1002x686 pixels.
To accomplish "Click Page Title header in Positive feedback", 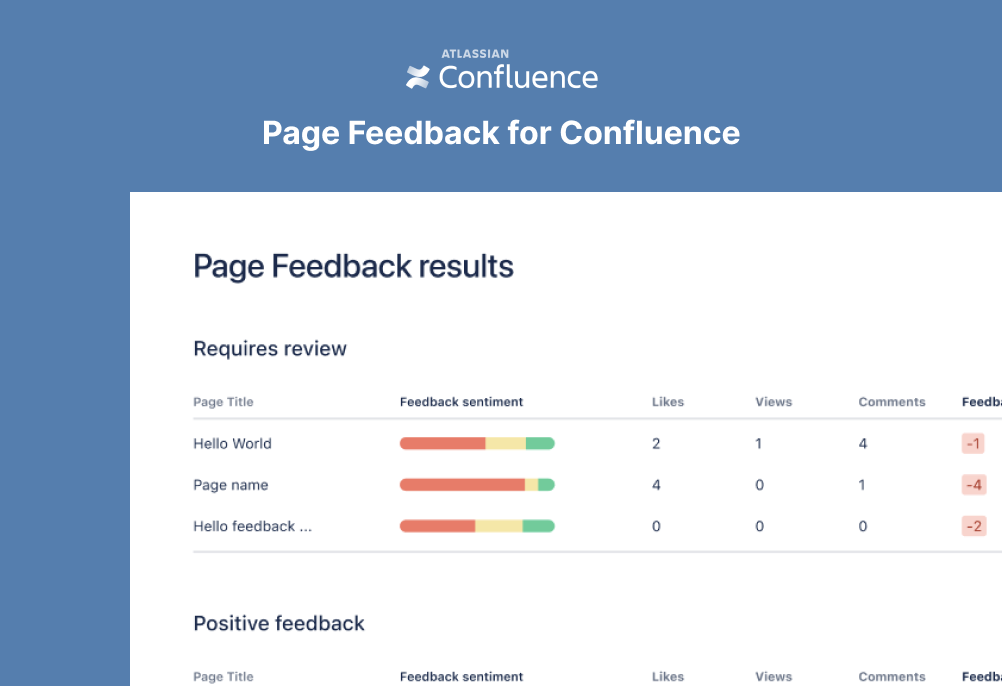I will click(x=224, y=676).
